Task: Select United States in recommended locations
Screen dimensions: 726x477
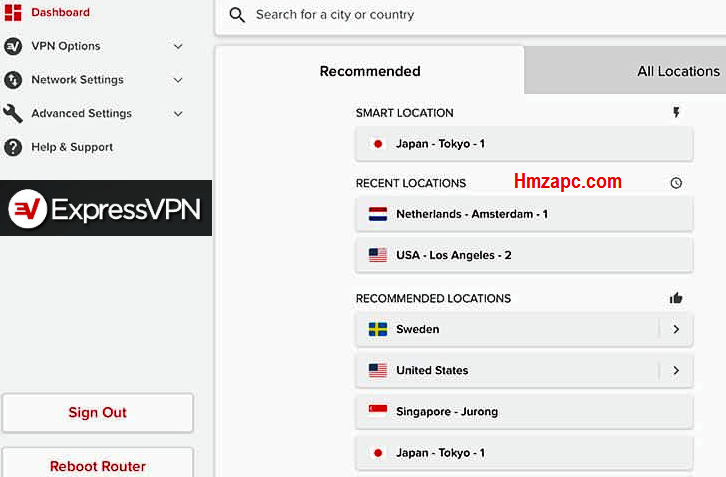Action: (x=524, y=370)
